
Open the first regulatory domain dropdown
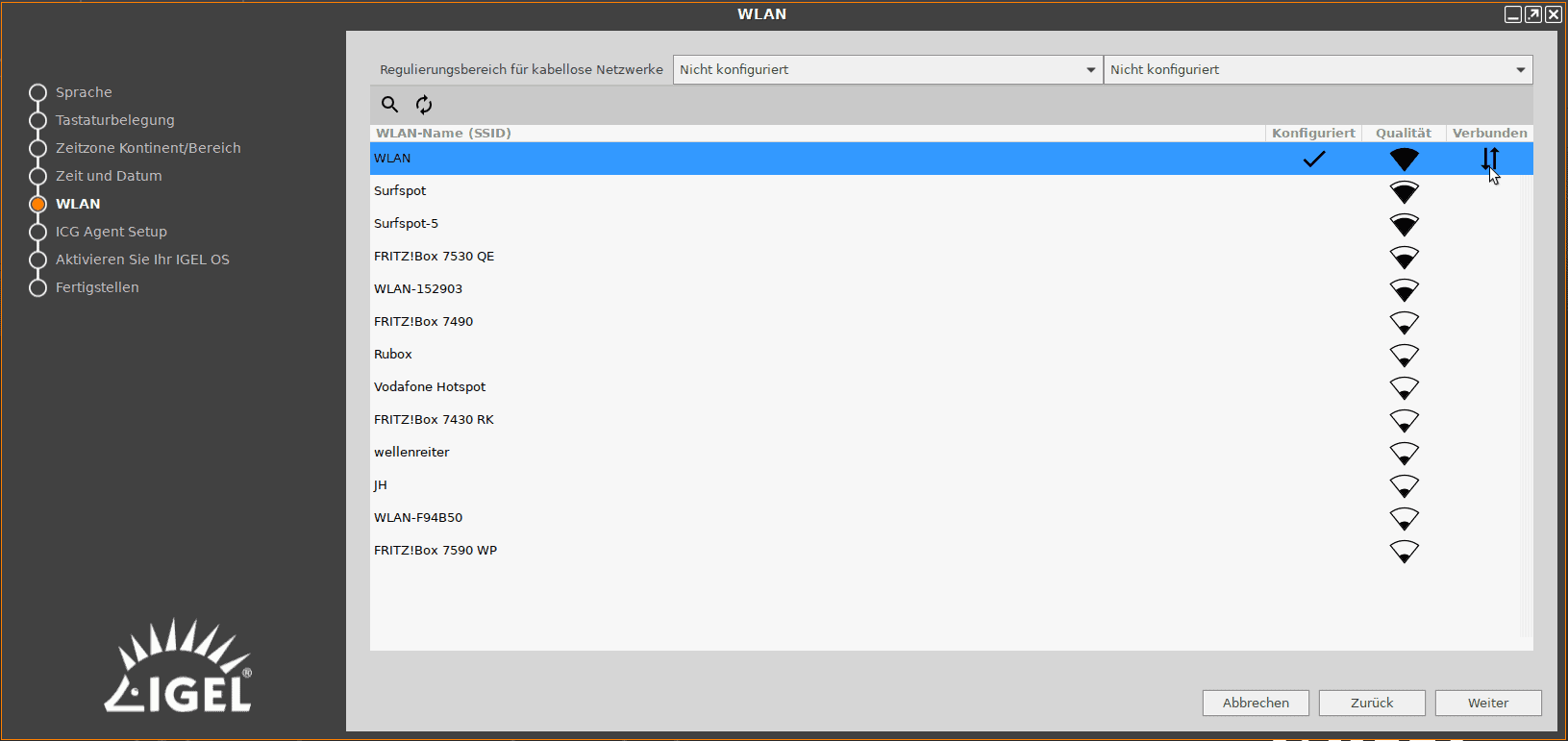(886, 69)
